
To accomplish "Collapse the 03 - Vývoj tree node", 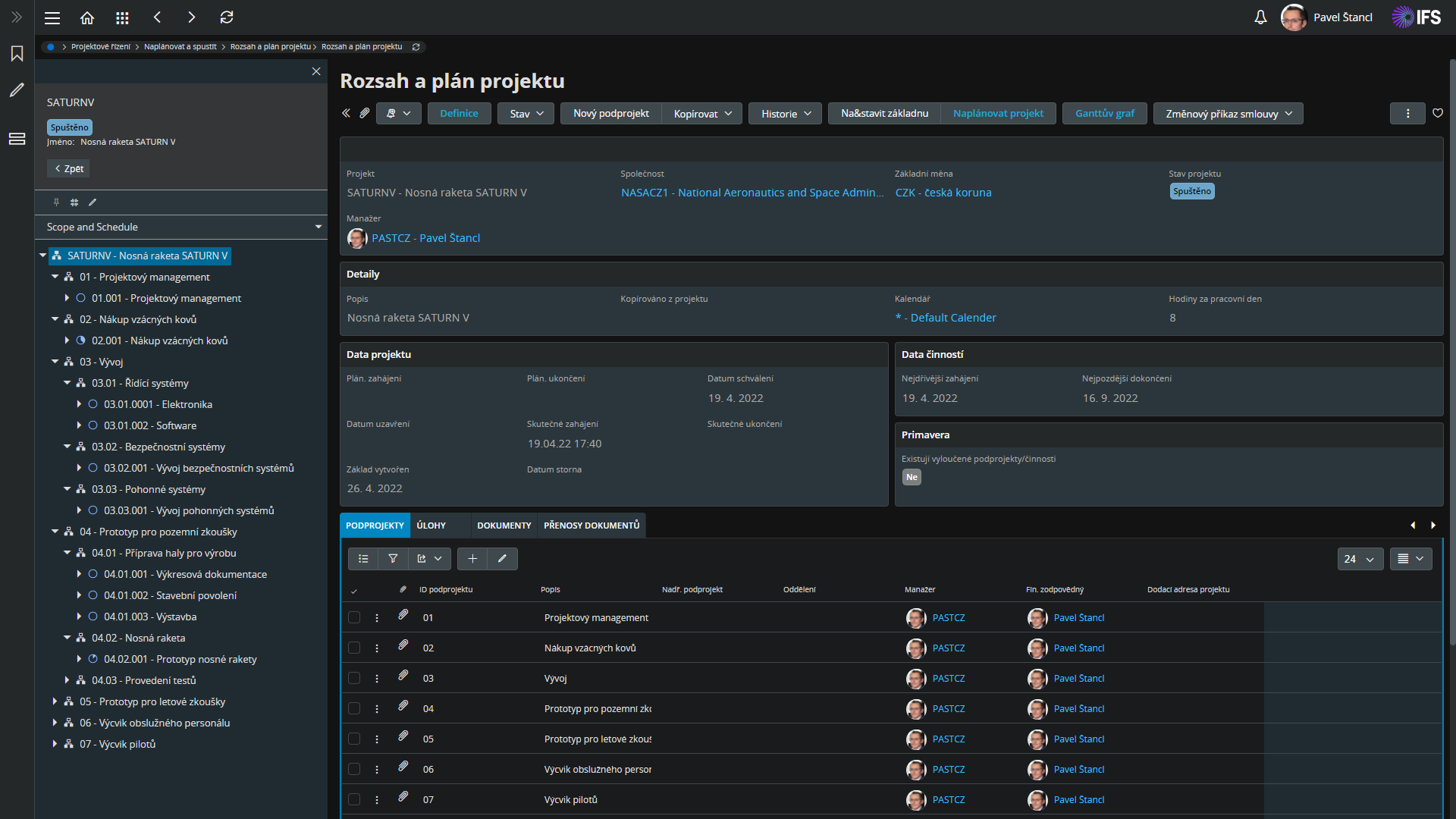I will pos(55,362).
